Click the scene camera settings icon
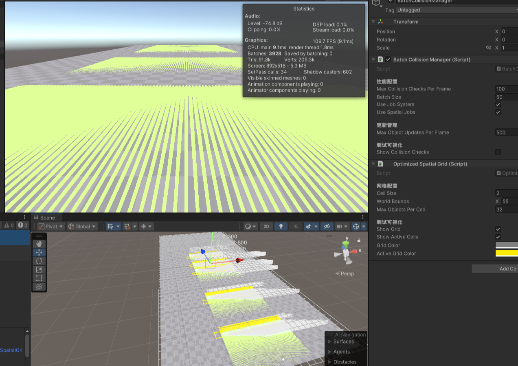This screenshot has height=366, width=518. (339, 226)
